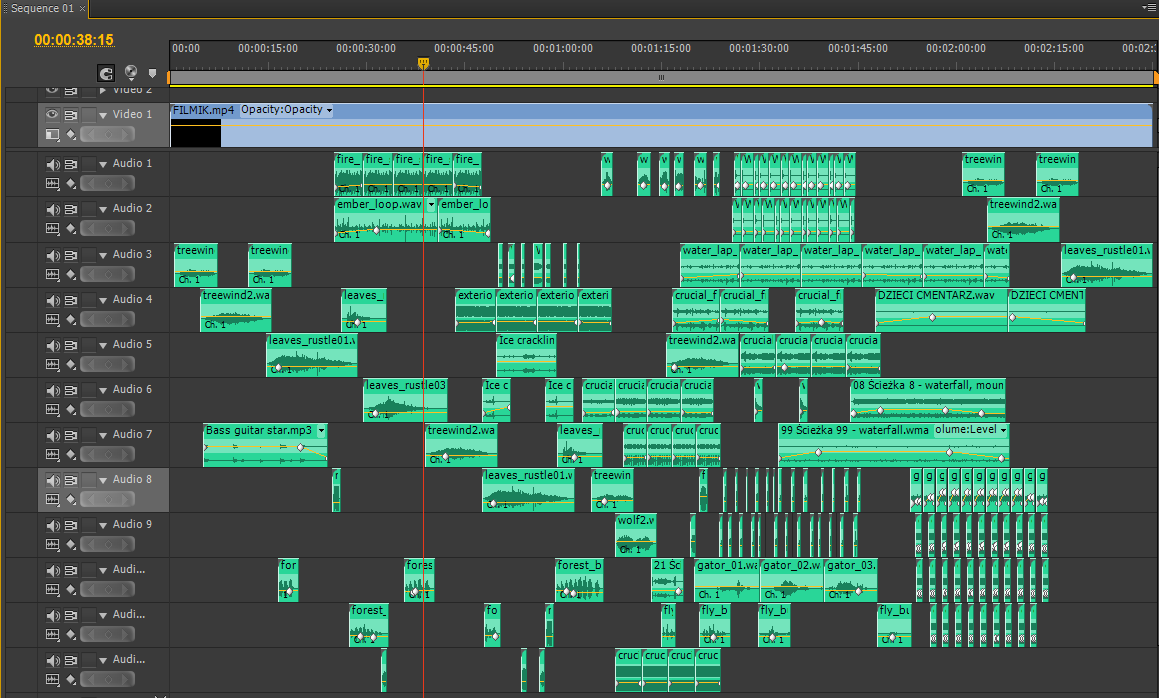Set display style for Audio 3
Screen dimensions: 1159x698
pyautogui.click(x=52, y=274)
